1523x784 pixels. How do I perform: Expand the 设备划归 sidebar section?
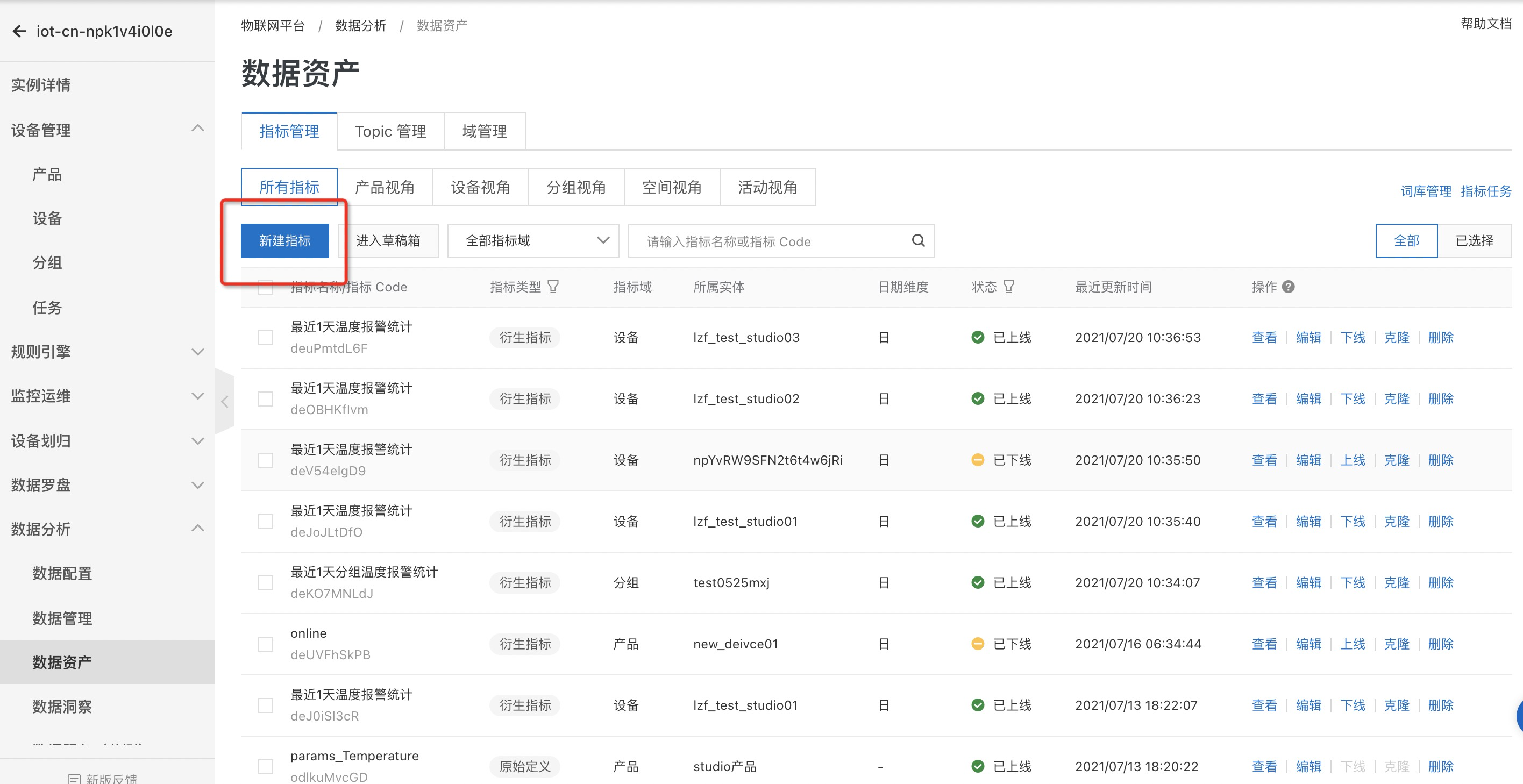tap(198, 441)
